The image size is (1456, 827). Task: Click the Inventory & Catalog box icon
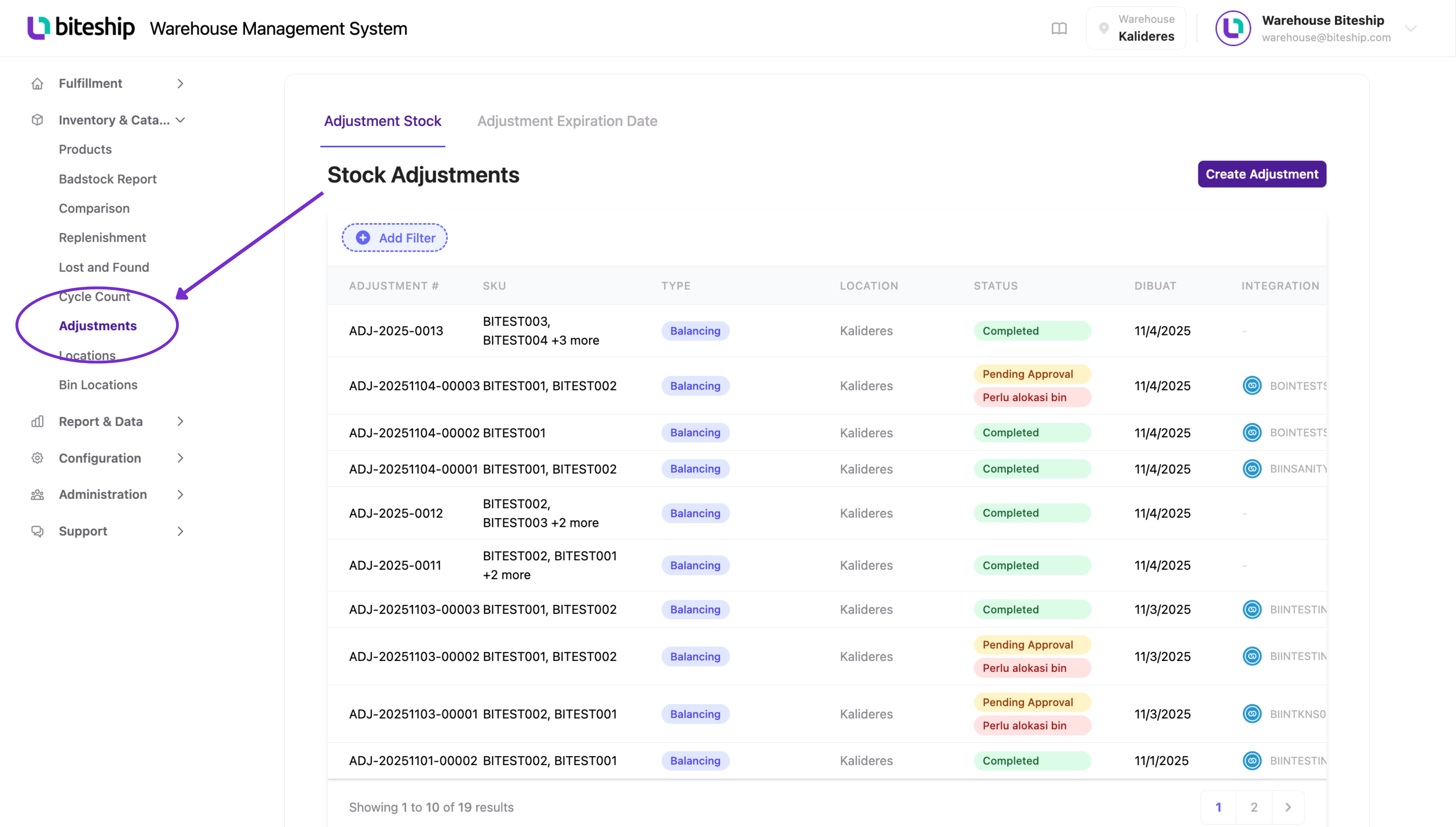coord(38,120)
